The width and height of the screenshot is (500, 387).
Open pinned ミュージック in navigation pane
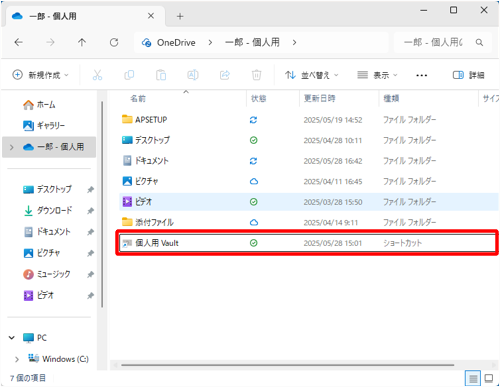click(x=47, y=274)
